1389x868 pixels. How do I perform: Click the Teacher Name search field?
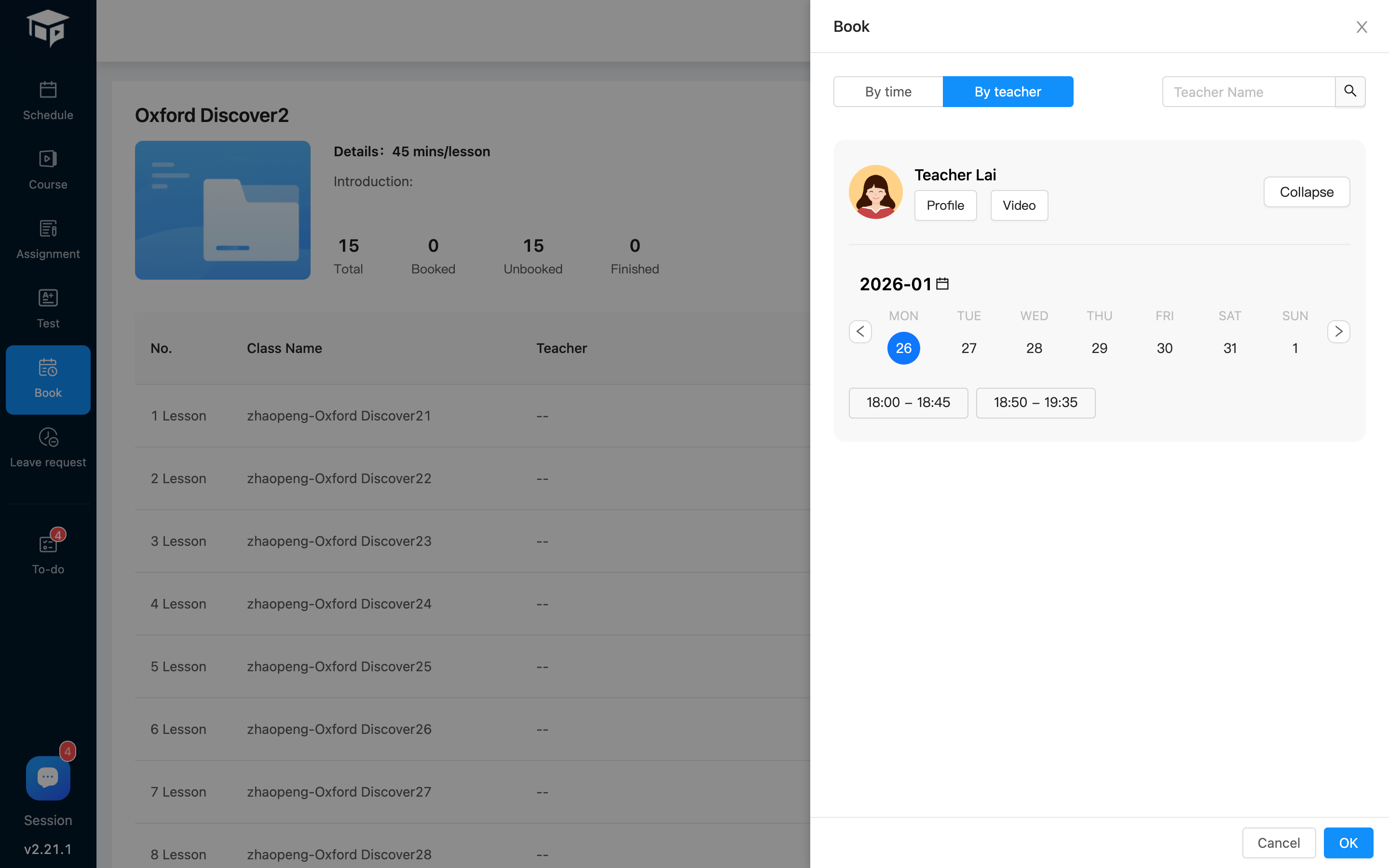1248,92
